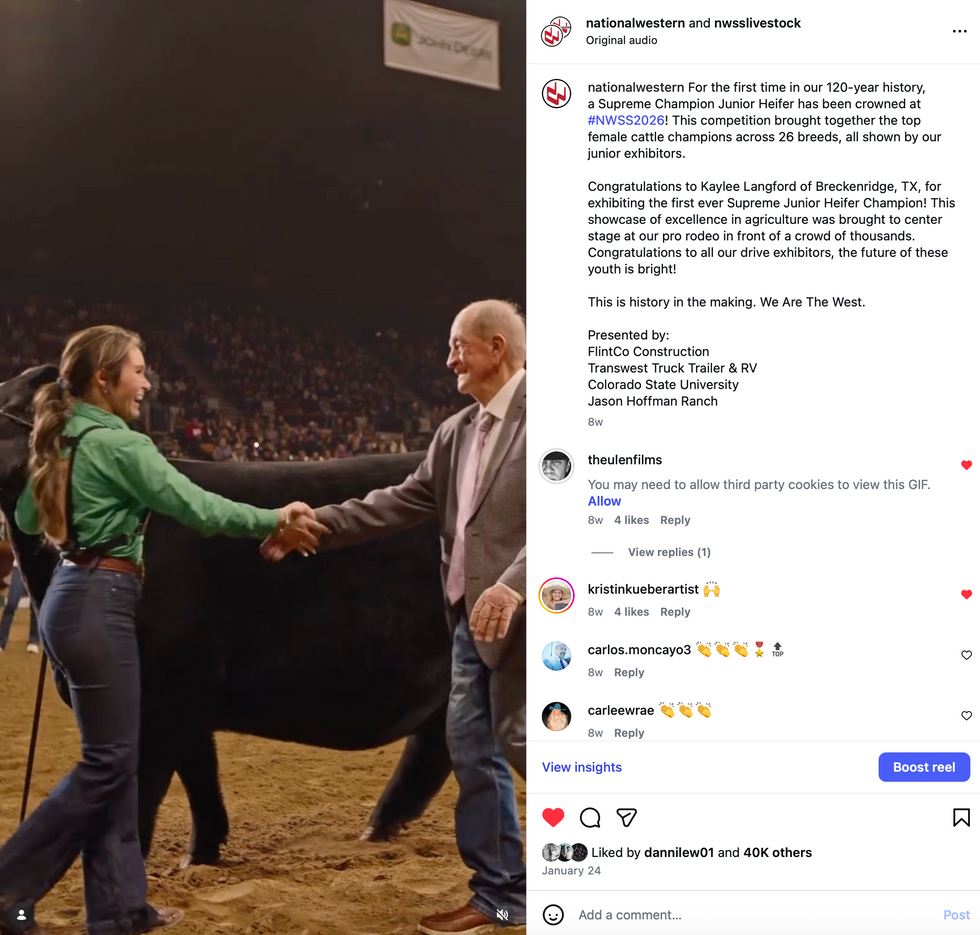This screenshot has width=980, height=935.
Task: Show tagged people icon on video
Action: click(21, 915)
